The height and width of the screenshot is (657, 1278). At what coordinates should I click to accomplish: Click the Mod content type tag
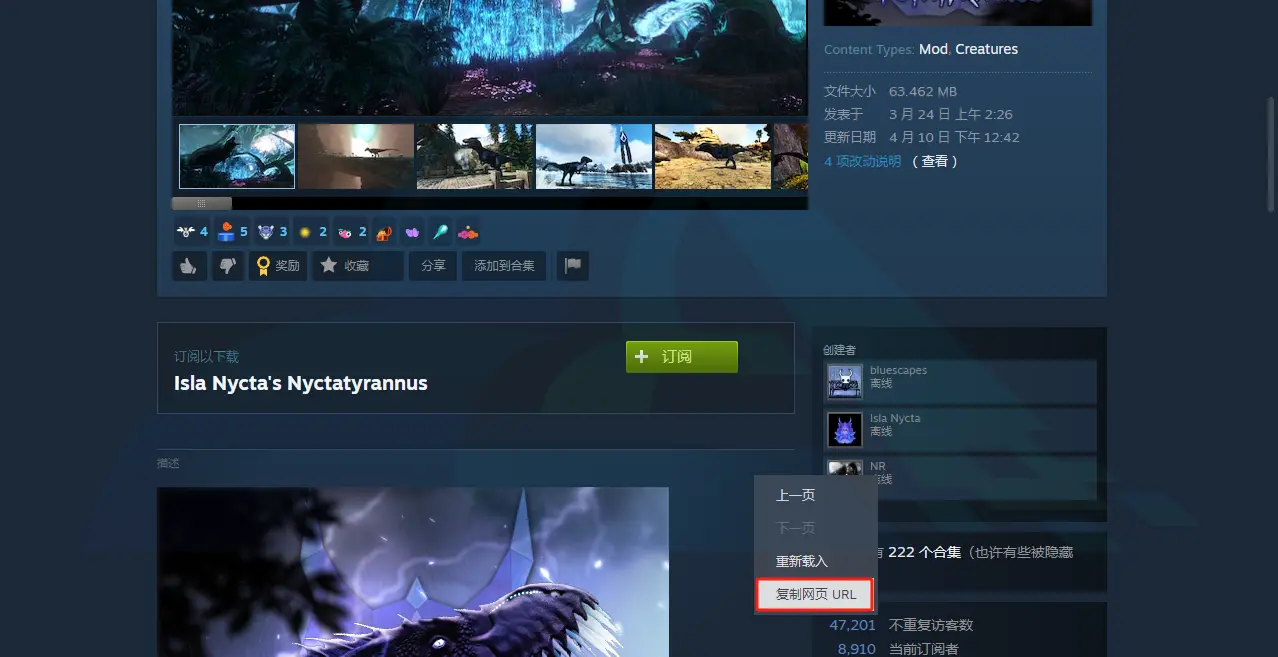click(x=933, y=49)
